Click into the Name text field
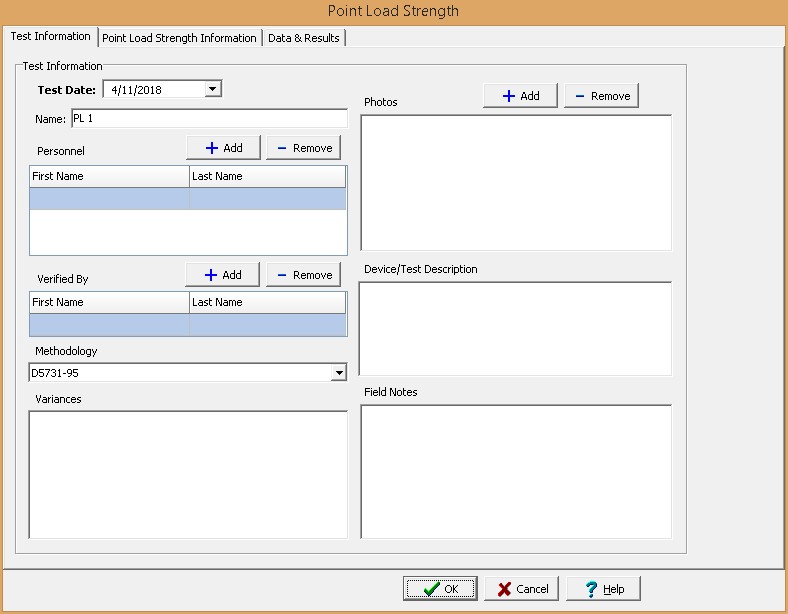The height and width of the screenshot is (614, 788). pos(207,119)
